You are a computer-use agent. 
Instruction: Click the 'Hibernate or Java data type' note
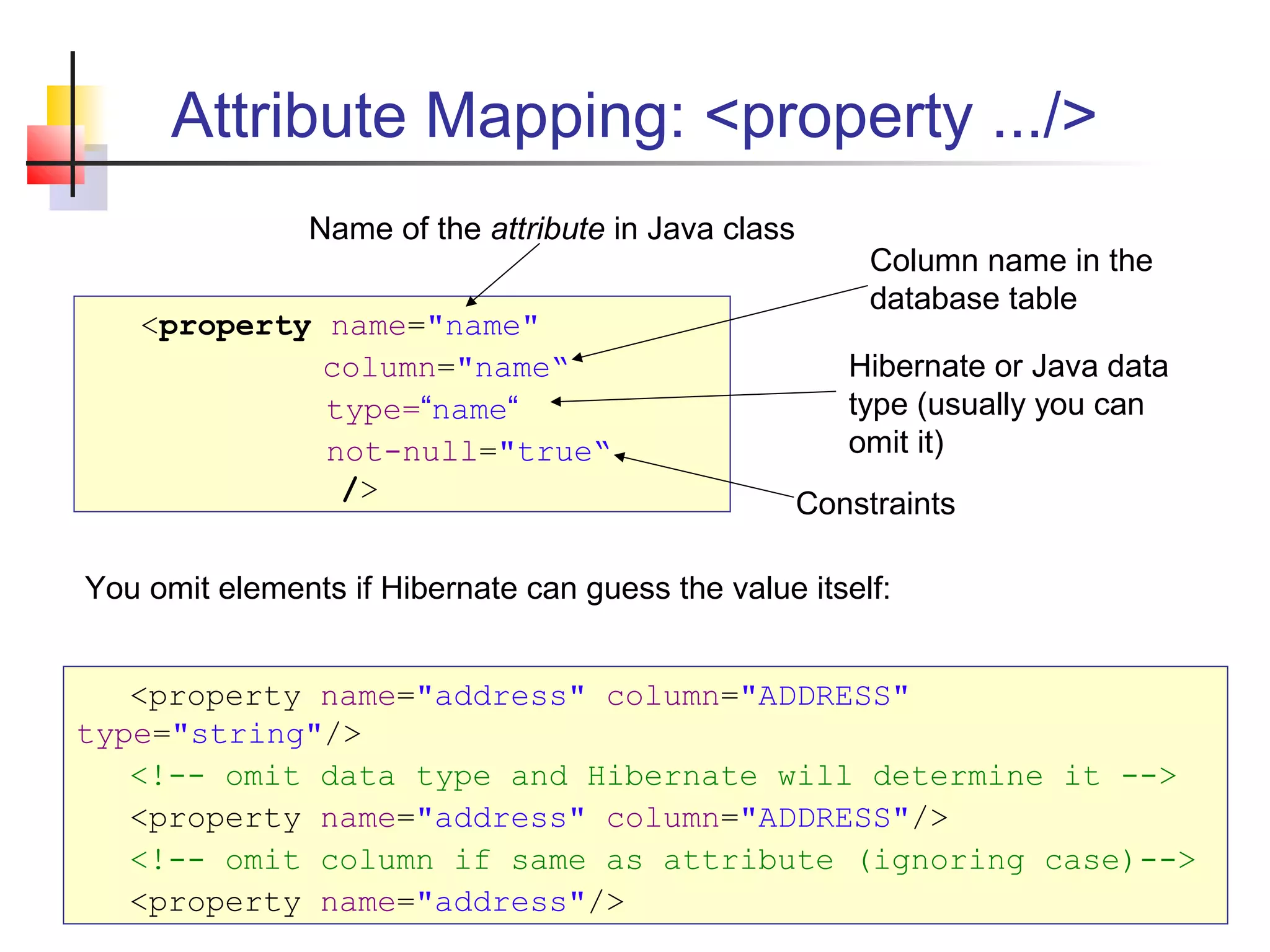(1008, 404)
